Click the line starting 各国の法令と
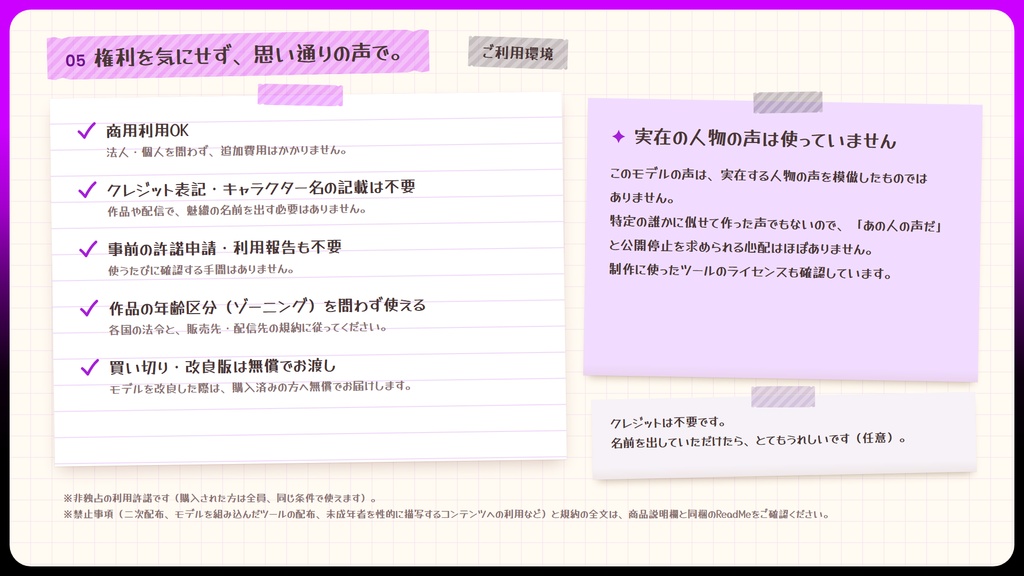Screen dimensions: 1024x576 (x=248, y=328)
